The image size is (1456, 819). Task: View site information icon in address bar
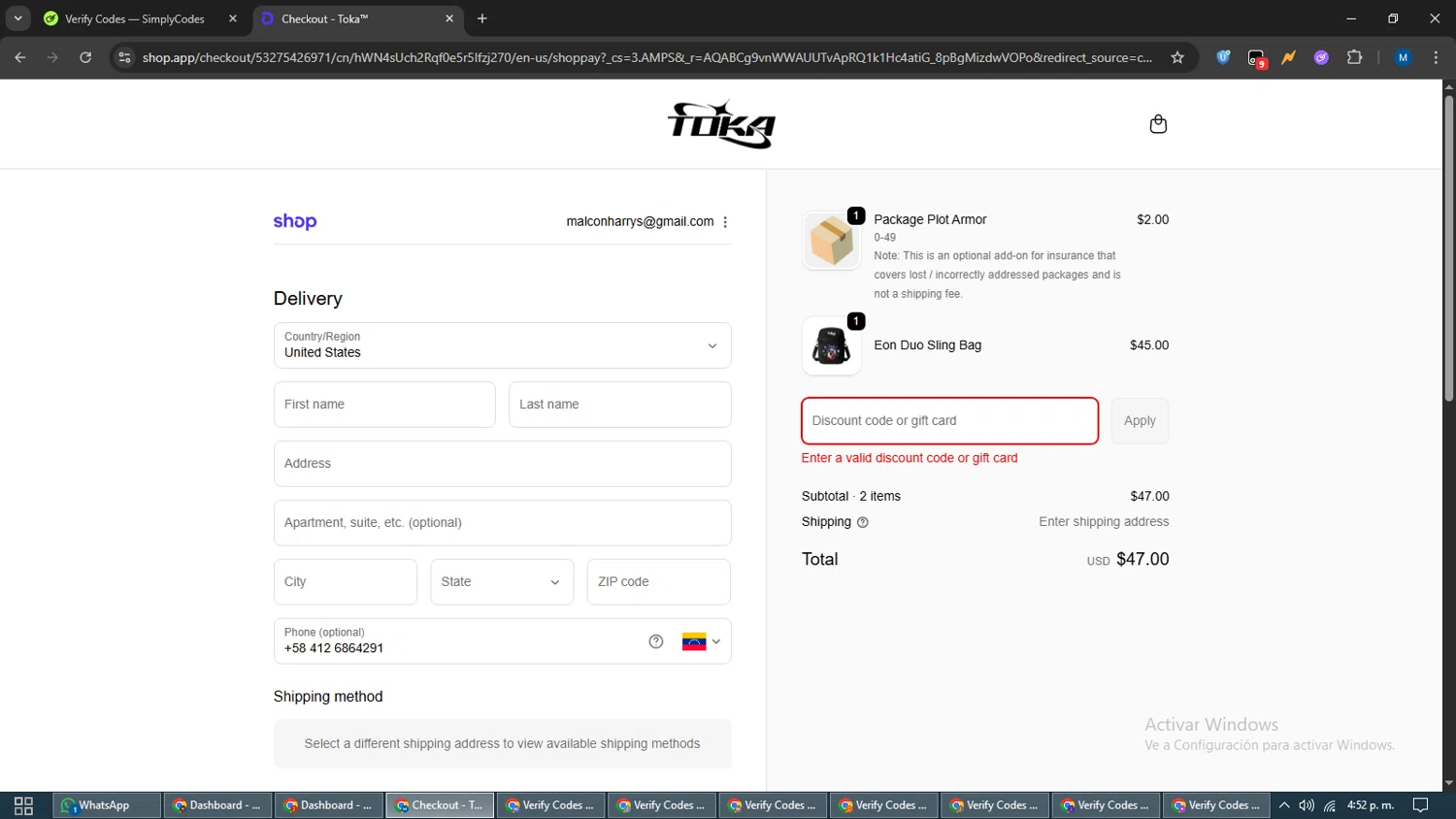click(124, 57)
